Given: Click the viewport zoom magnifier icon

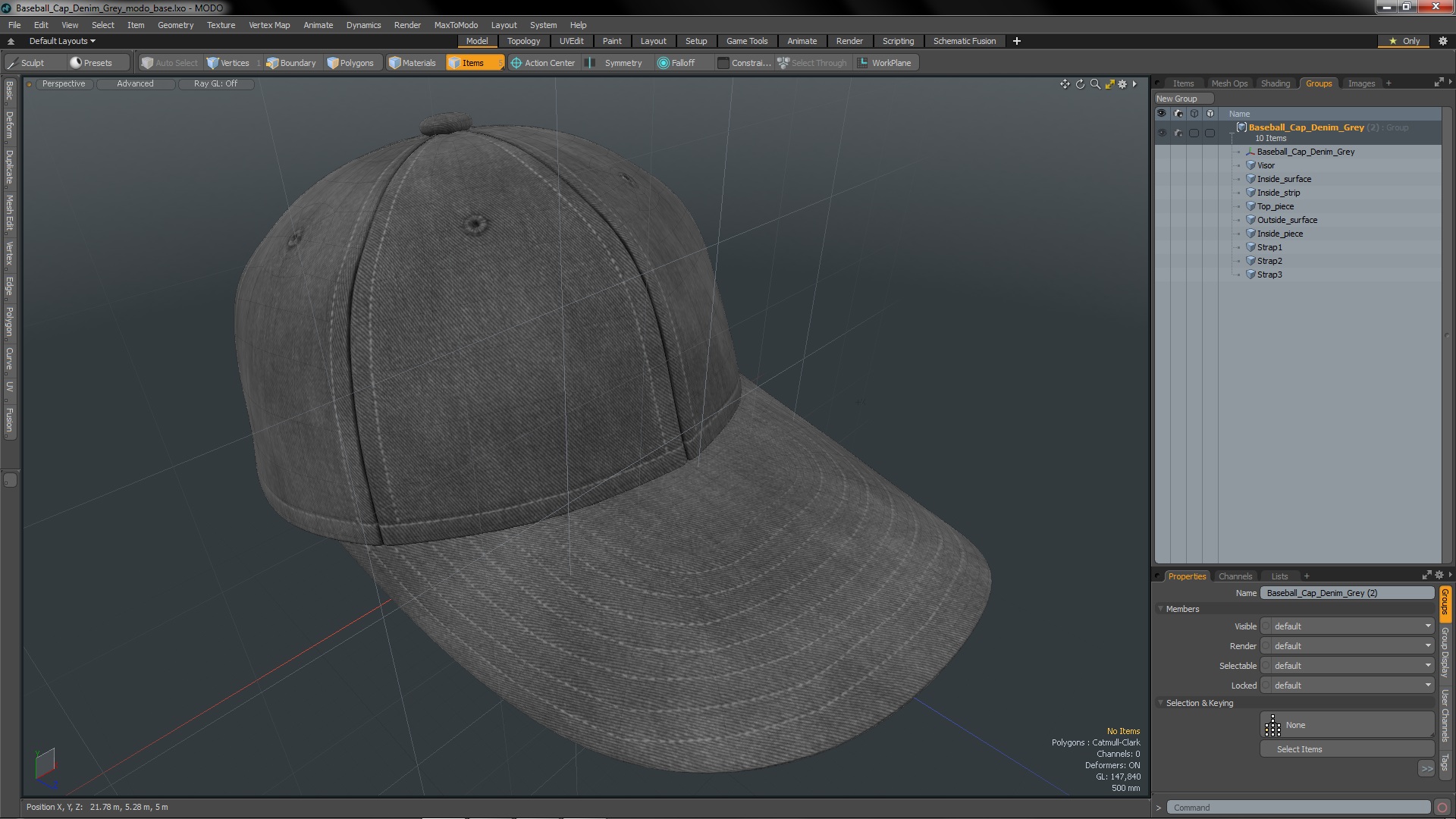Looking at the screenshot, I should (x=1095, y=84).
